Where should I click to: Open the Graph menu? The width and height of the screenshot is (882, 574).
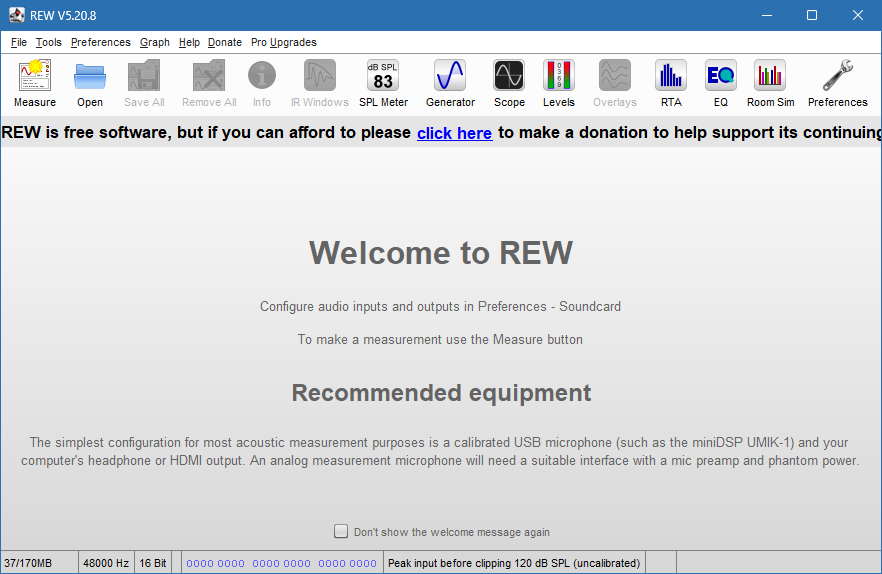[x=155, y=42]
